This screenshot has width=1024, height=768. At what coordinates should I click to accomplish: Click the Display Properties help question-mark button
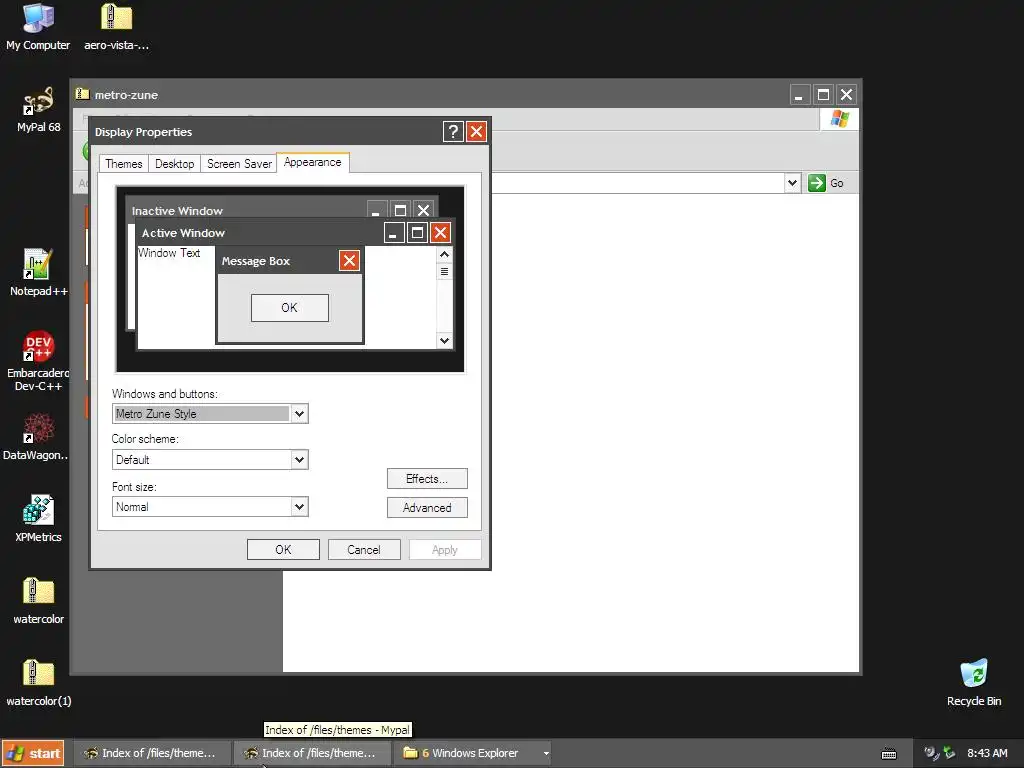click(453, 132)
